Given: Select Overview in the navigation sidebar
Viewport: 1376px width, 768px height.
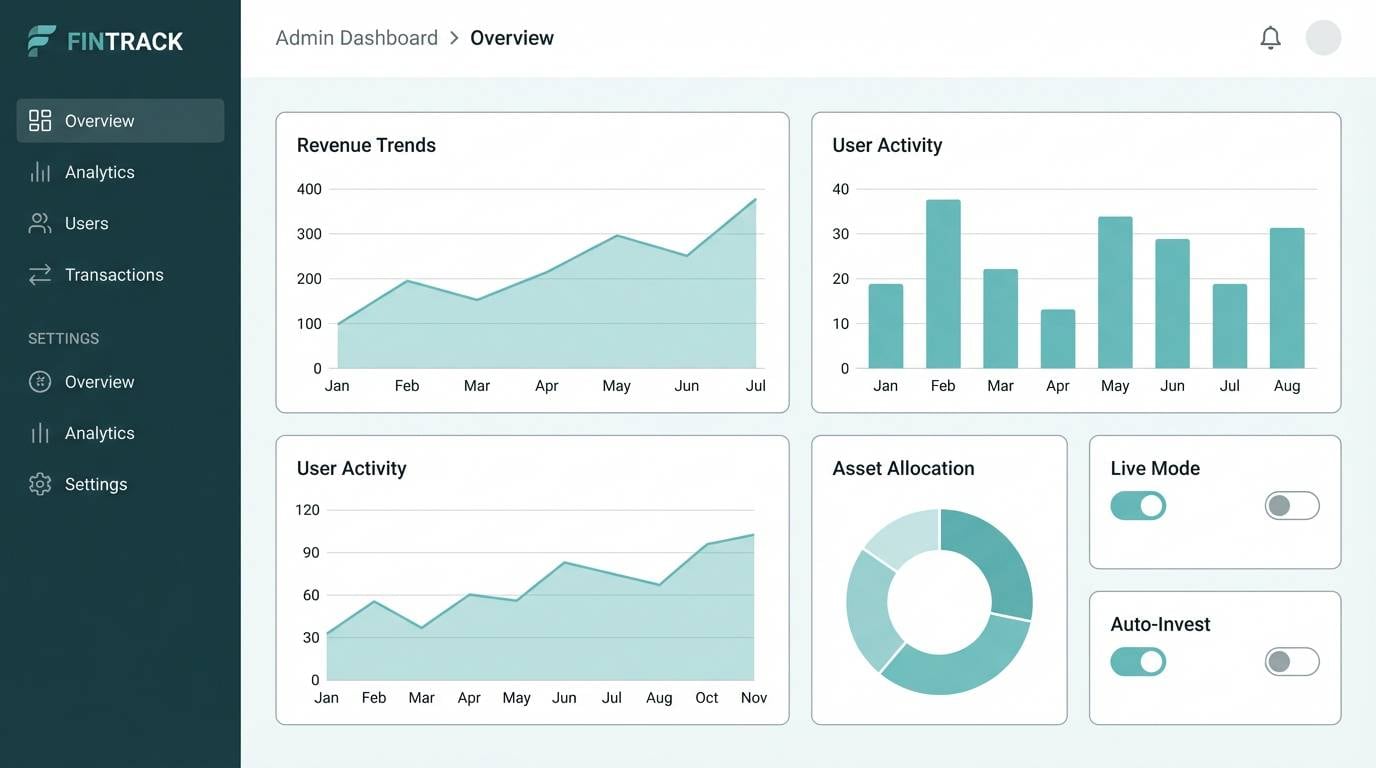Looking at the screenshot, I should tap(100, 120).
